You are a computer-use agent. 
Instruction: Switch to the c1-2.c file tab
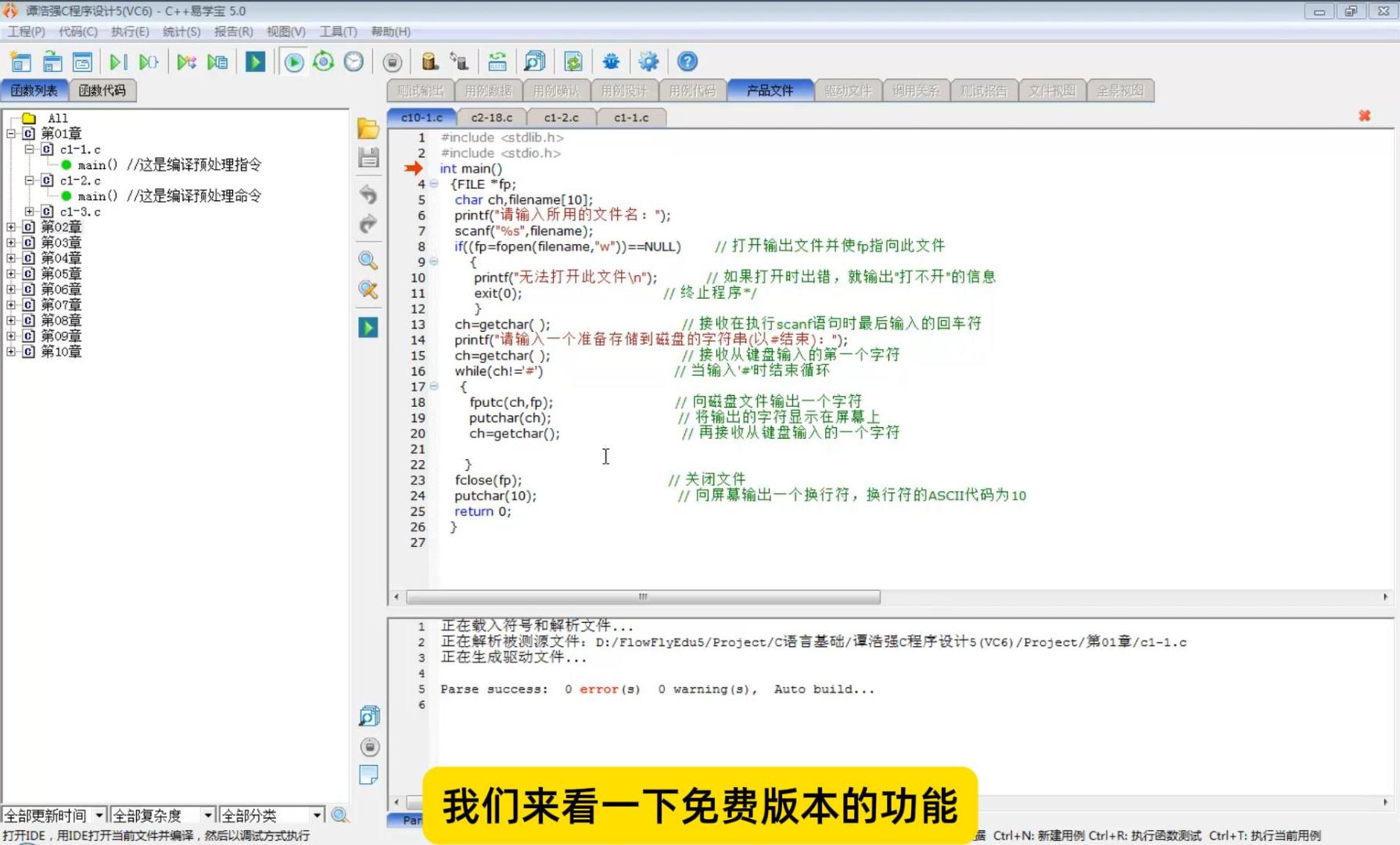coord(562,117)
